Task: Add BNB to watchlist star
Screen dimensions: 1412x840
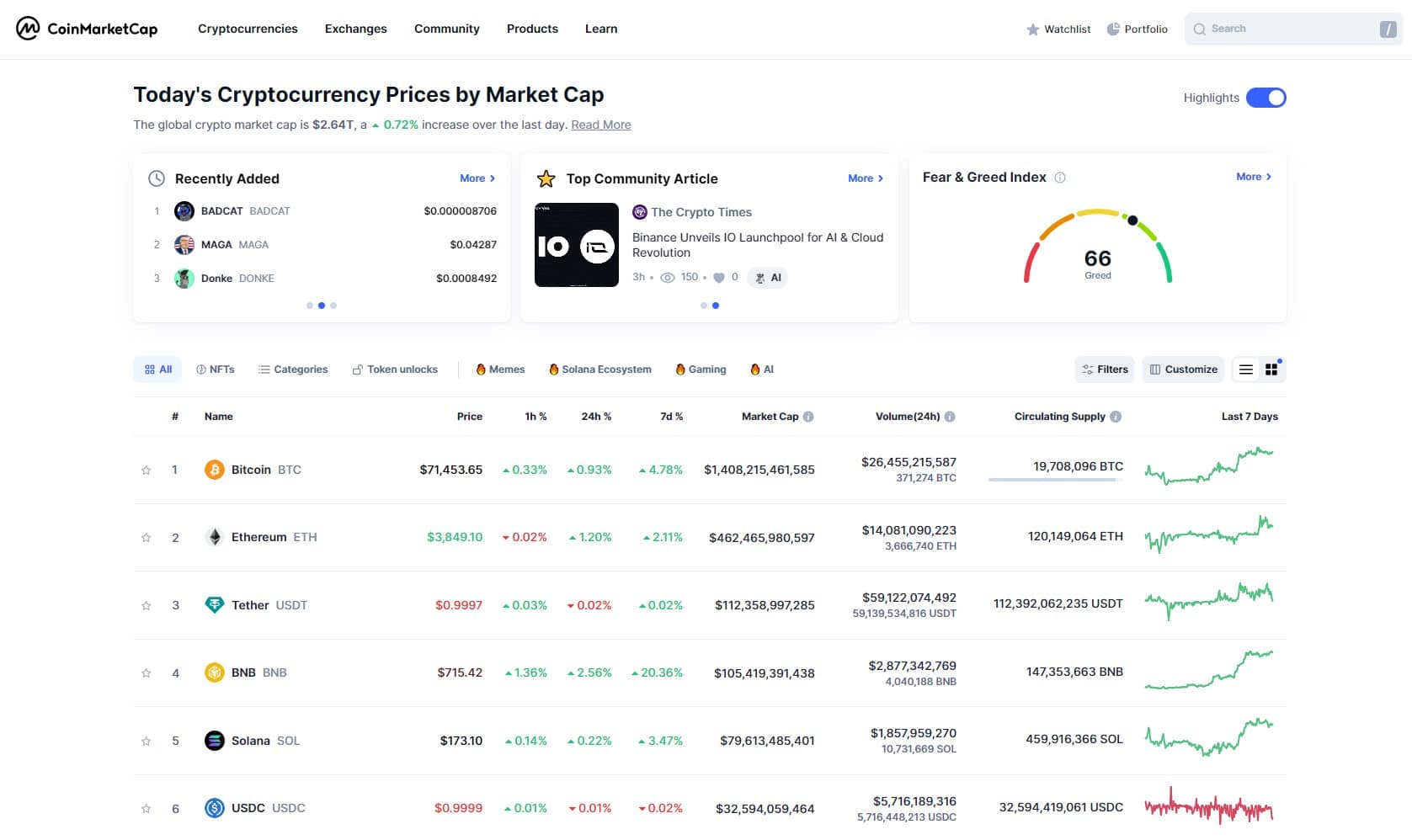Action: [x=146, y=673]
